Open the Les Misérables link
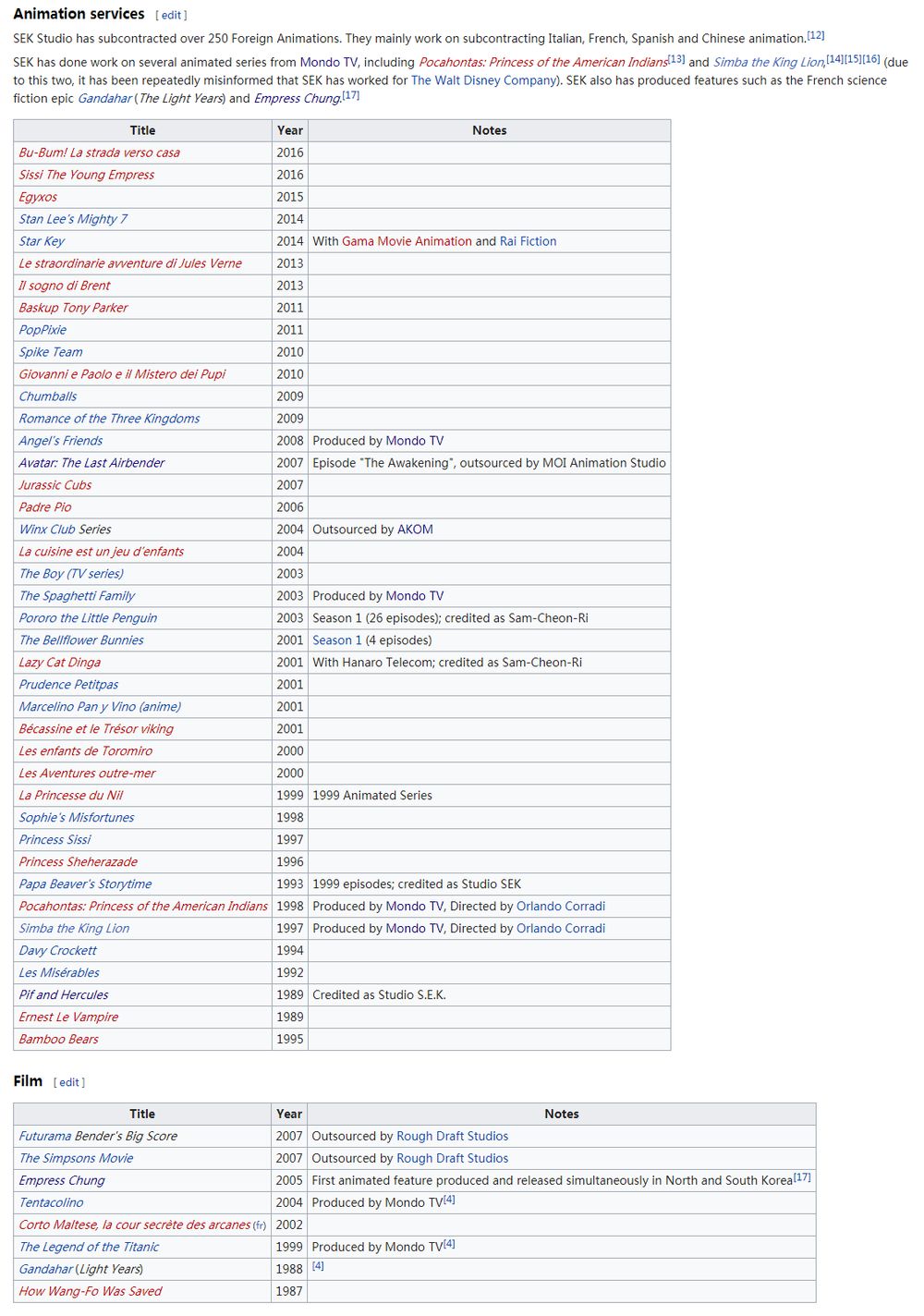This screenshot has height=1316, width=924. pos(59,973)
